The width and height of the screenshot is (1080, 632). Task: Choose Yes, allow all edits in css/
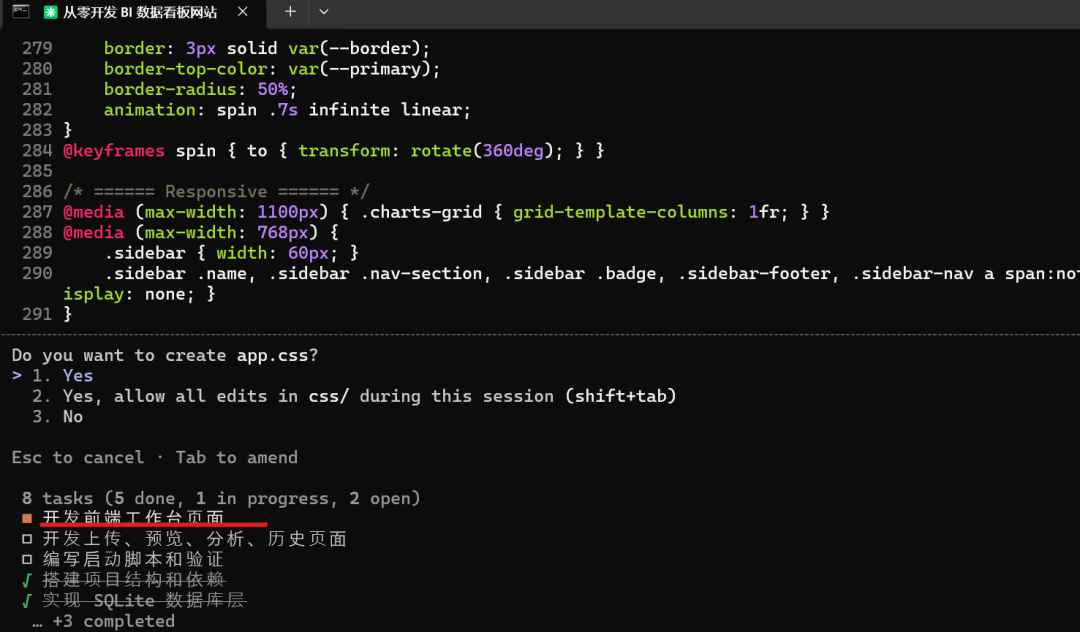tap(354, 397)
